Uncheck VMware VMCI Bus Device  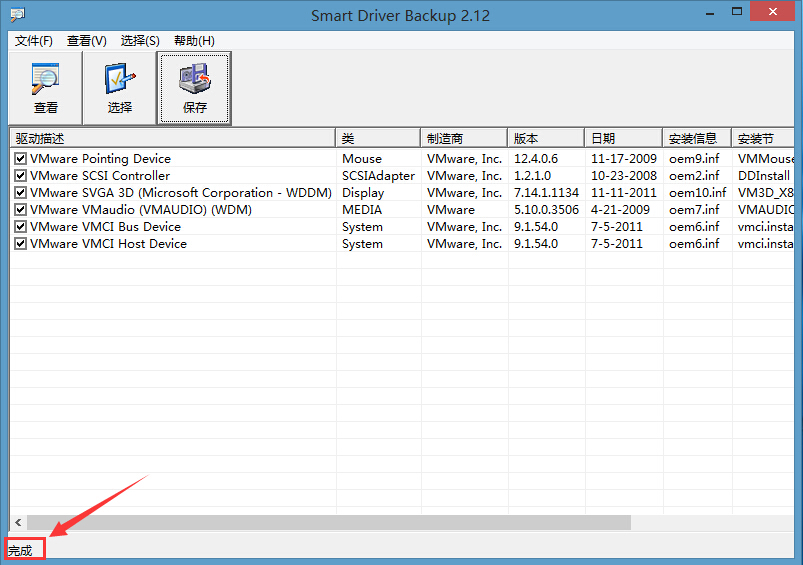(20, 226)
